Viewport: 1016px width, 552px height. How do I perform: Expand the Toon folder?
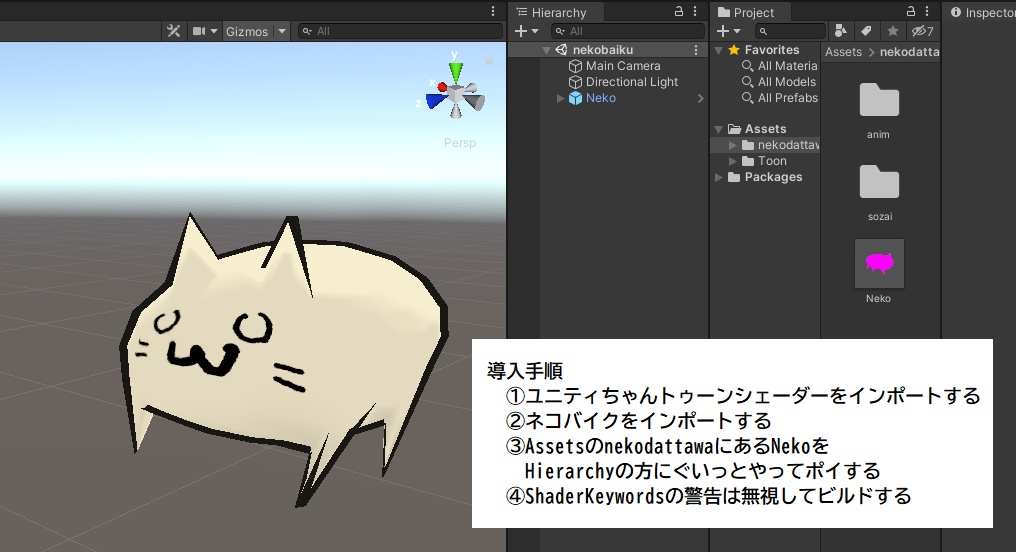[732, 161]
